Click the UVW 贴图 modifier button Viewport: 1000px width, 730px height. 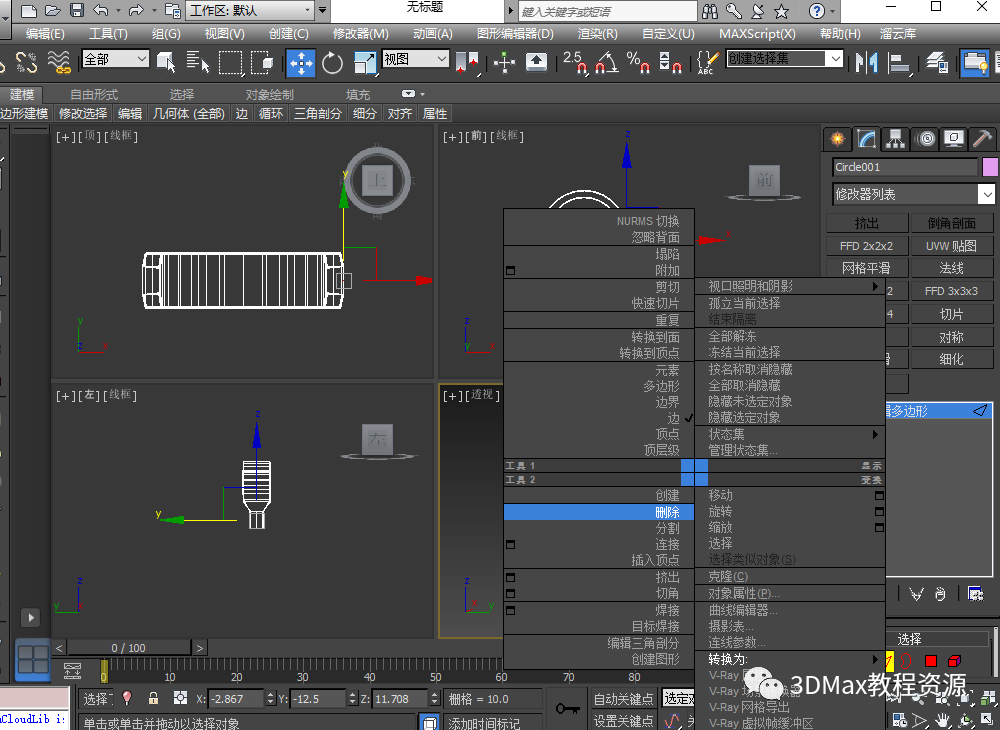click(951, 245)
